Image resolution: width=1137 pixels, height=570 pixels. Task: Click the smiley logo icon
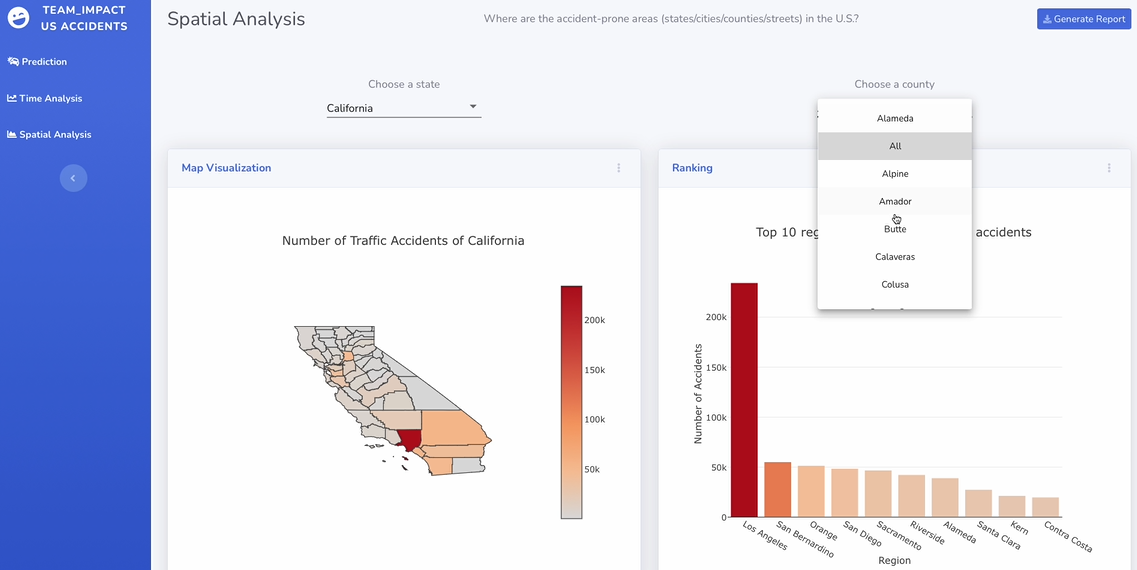click(x=18, y=18)
